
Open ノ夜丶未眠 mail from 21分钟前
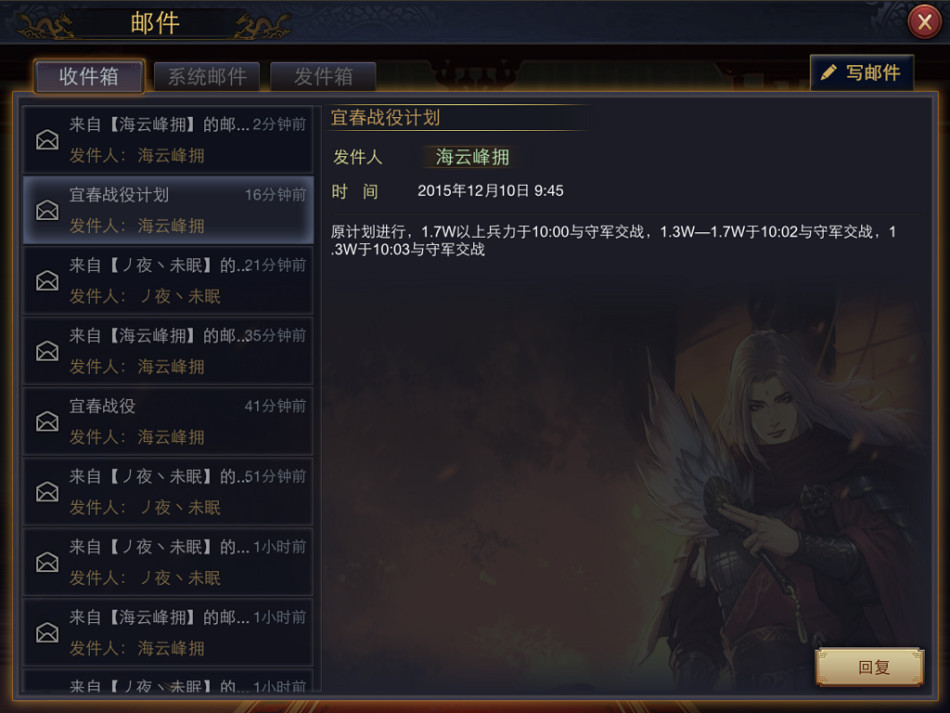click(x=168, y=280)
